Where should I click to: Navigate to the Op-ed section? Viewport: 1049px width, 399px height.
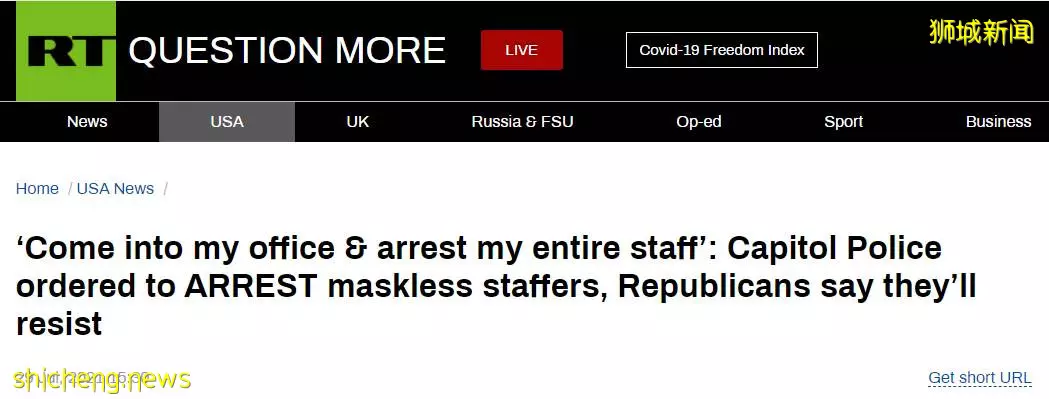pyautogui.click(x=698, y=122)
